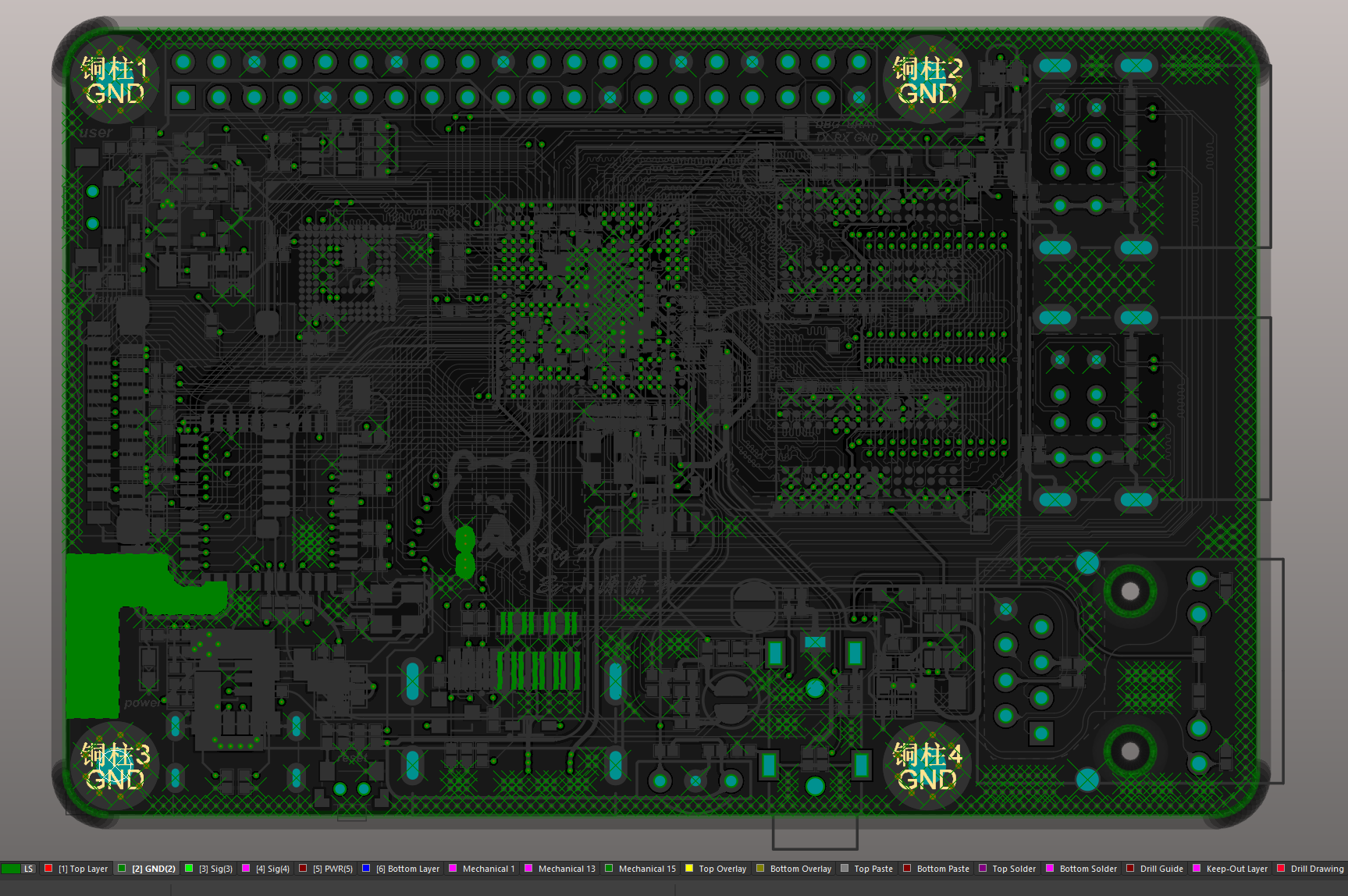Select the Keep-Out Layer tab
The width and height of the screenshot is (1348, 896).
(x=1236, y=869)
